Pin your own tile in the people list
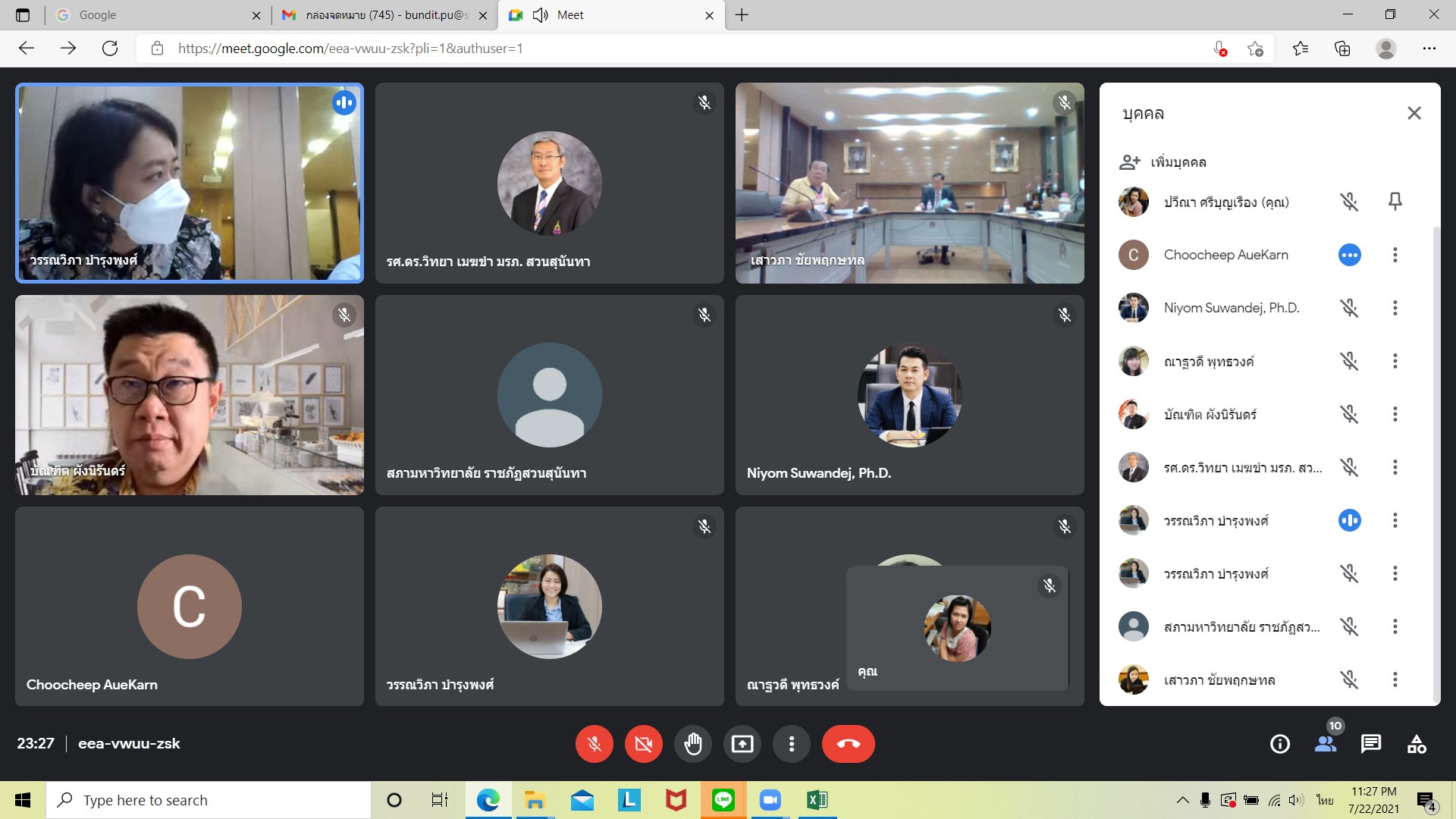The image size is (1456, 819). 1395,202
